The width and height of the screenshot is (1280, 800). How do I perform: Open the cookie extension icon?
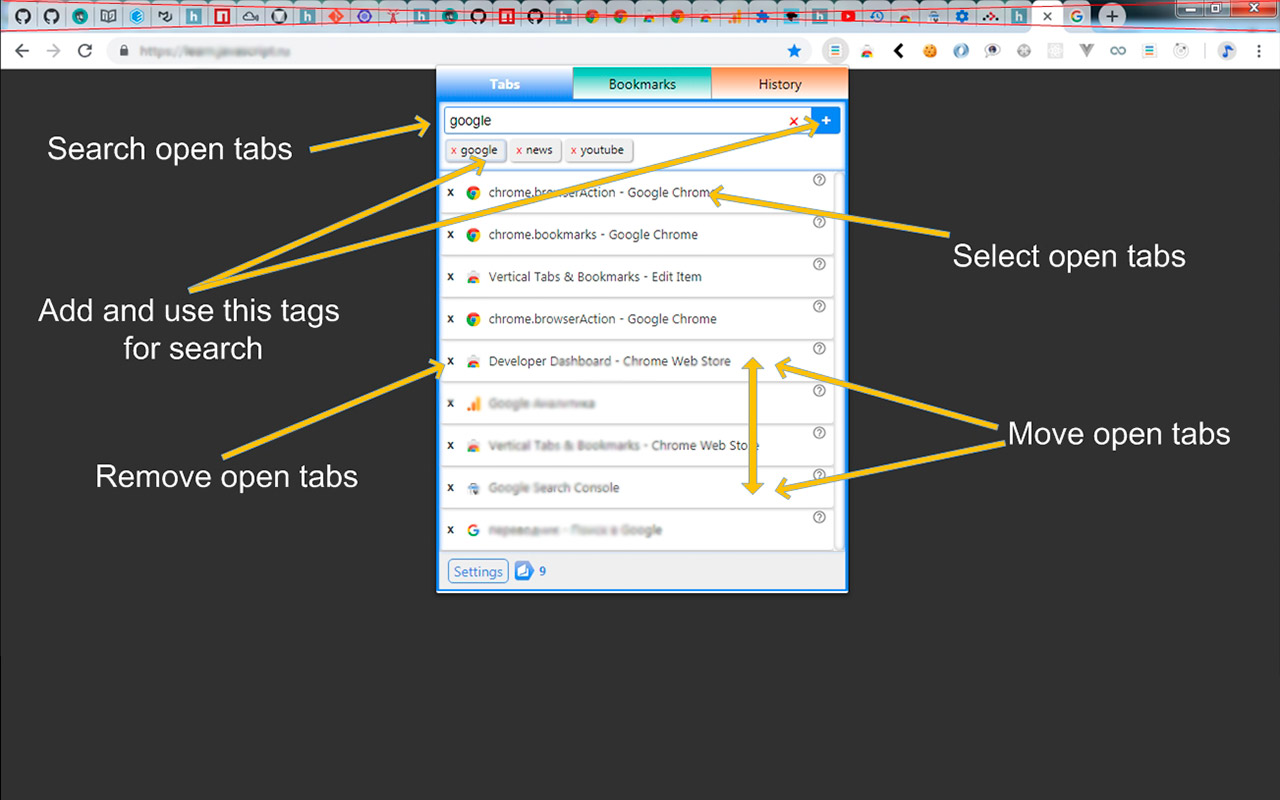pos(930,50)
